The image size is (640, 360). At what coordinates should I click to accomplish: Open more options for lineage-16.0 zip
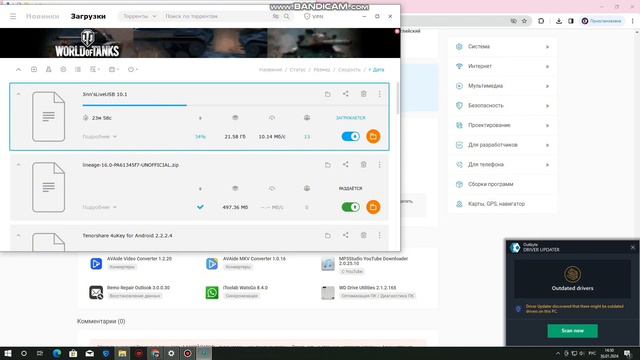pyautogui.click(x=380, y=164)
